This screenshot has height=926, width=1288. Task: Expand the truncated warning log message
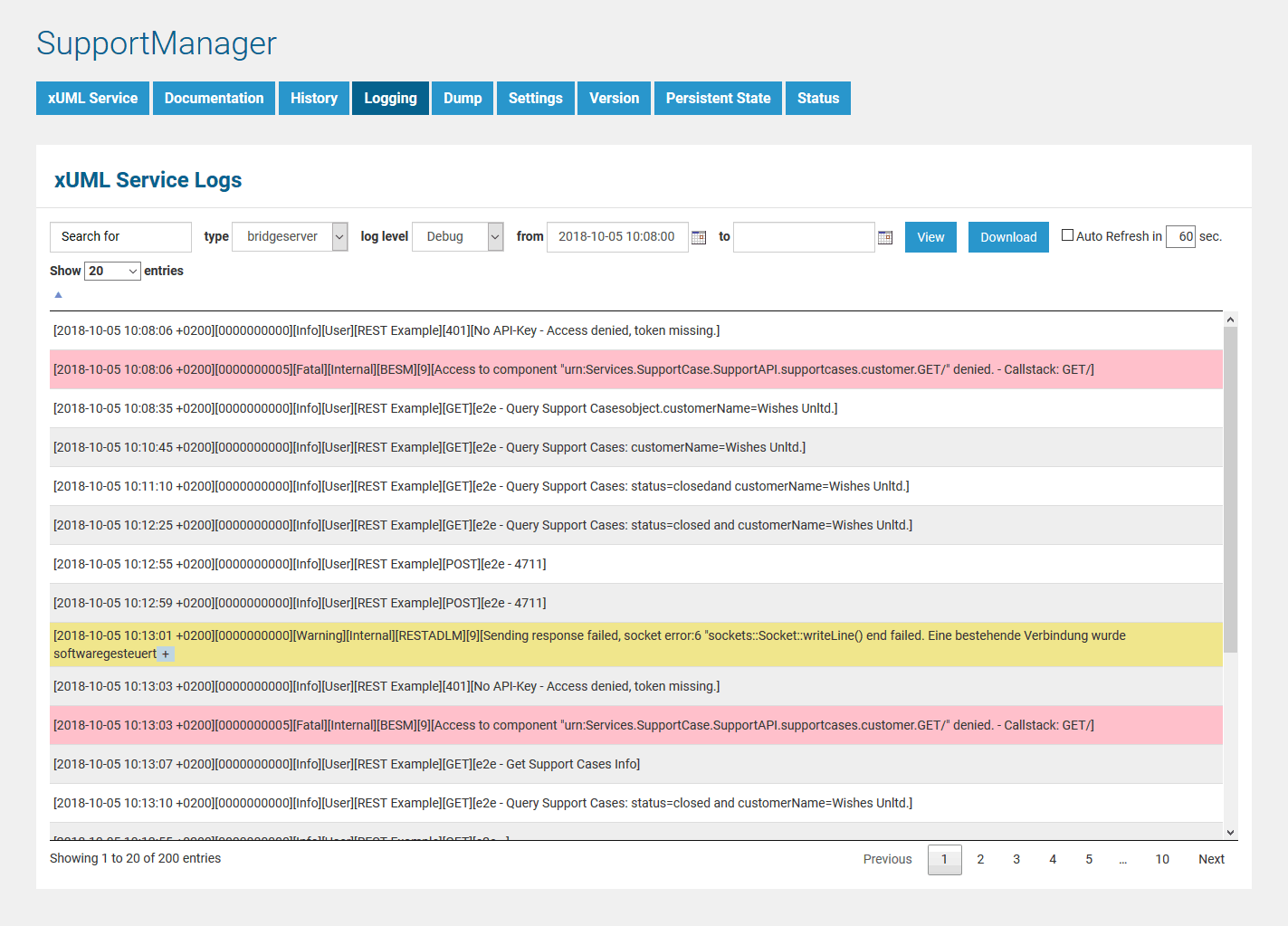click(166, 654)
